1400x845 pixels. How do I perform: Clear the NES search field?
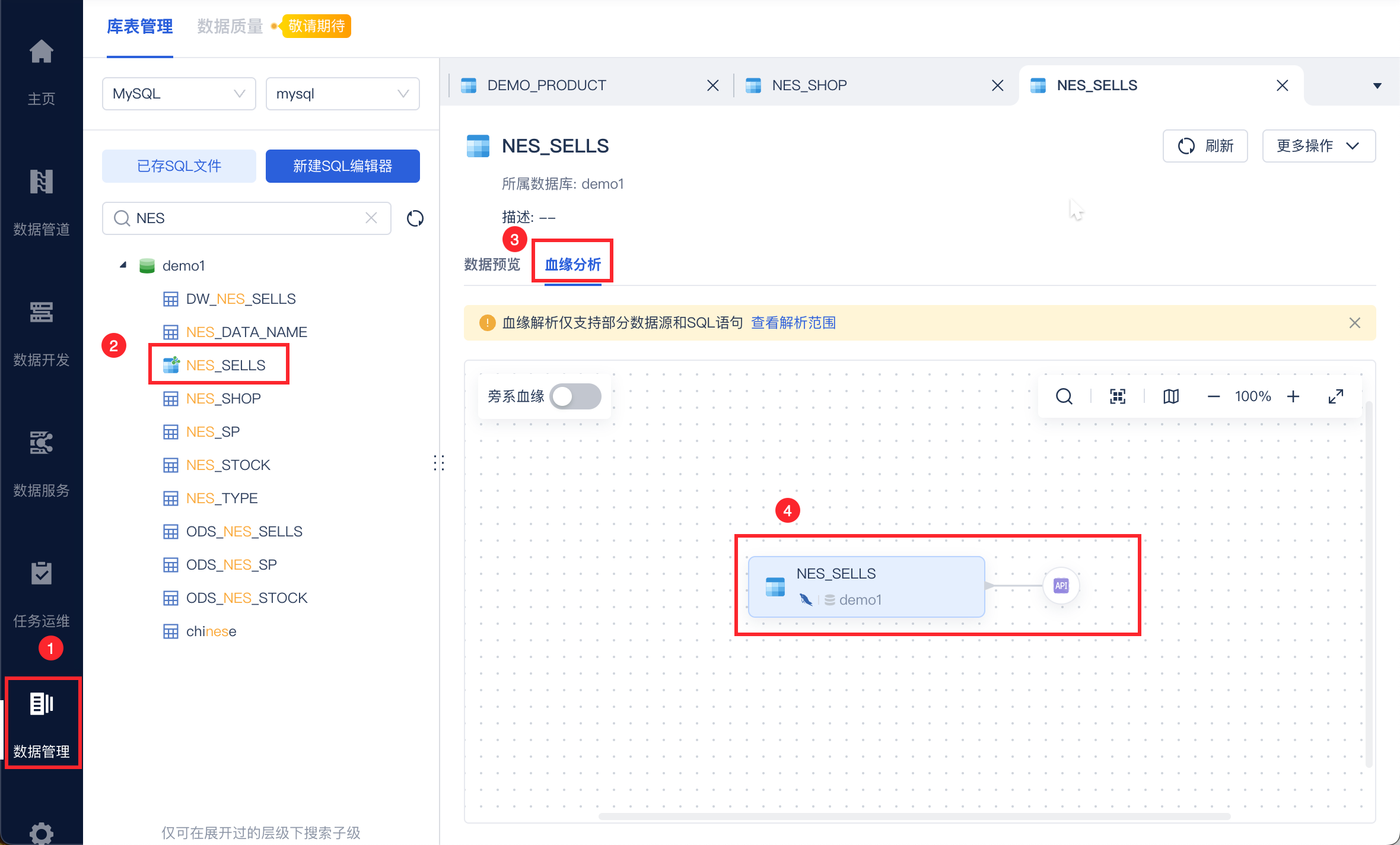[x=371, y=218]
